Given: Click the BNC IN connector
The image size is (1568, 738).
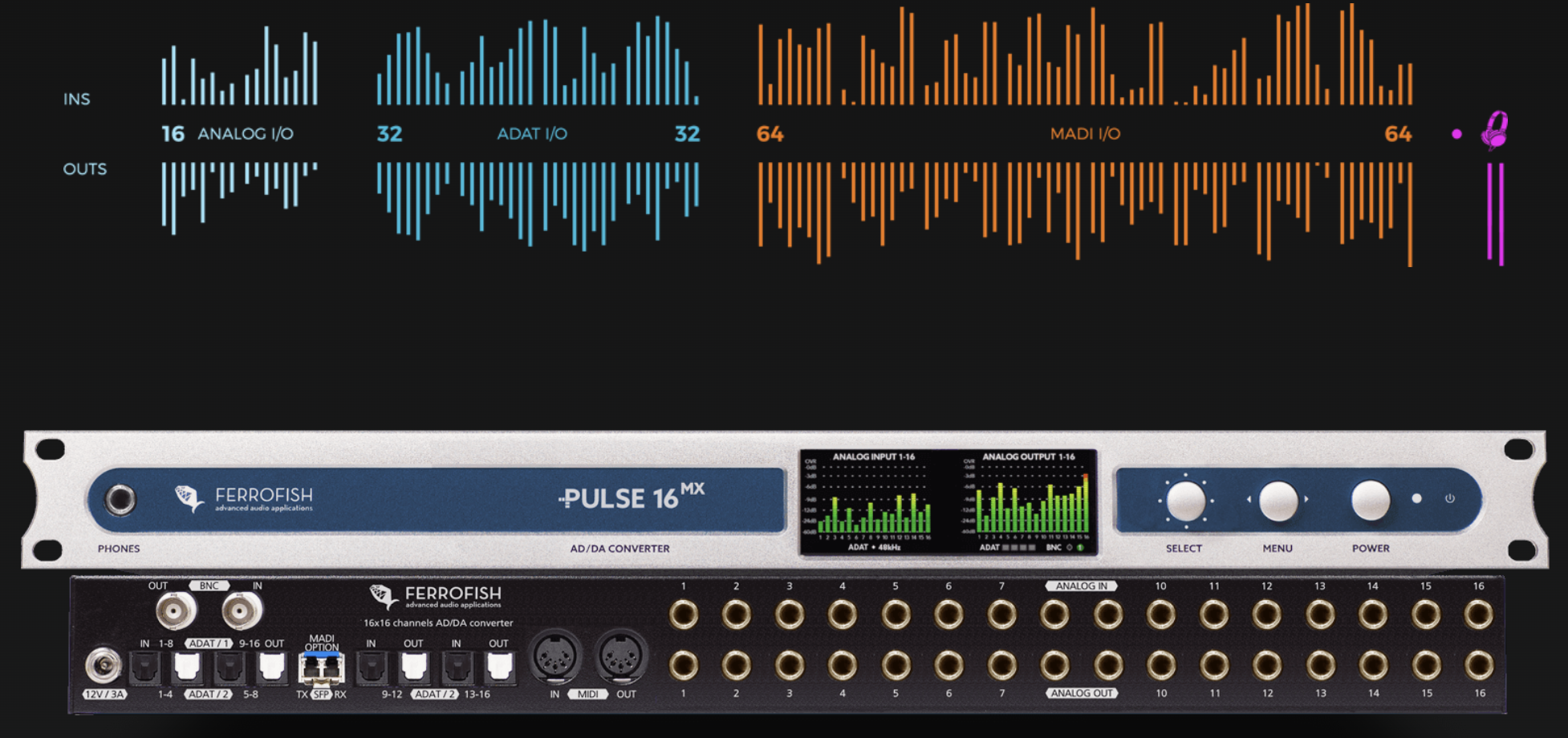Looking at the screenshot, I should point(242,612).
